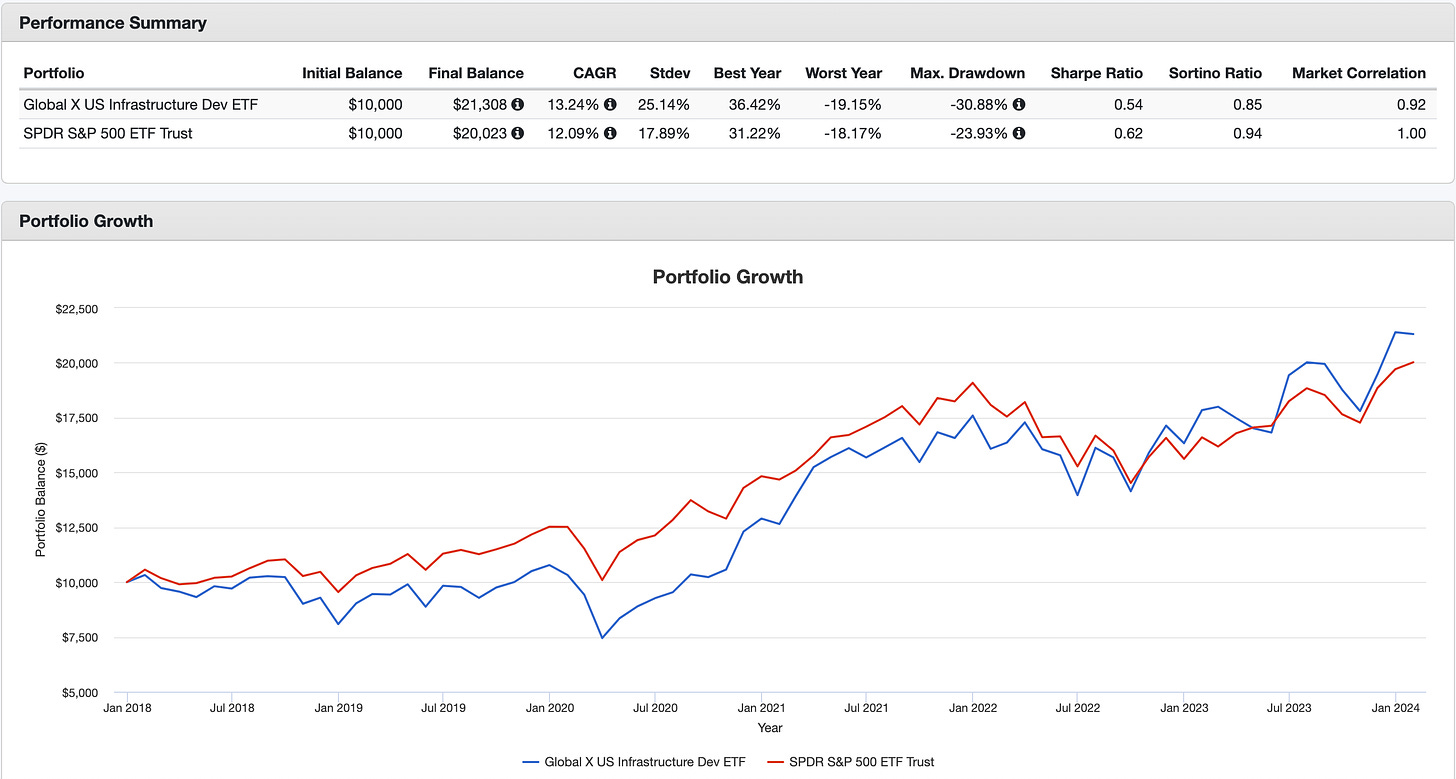1456x779 pixels.
Task: Click the 17.89% Stdev value
Action: 664,133
